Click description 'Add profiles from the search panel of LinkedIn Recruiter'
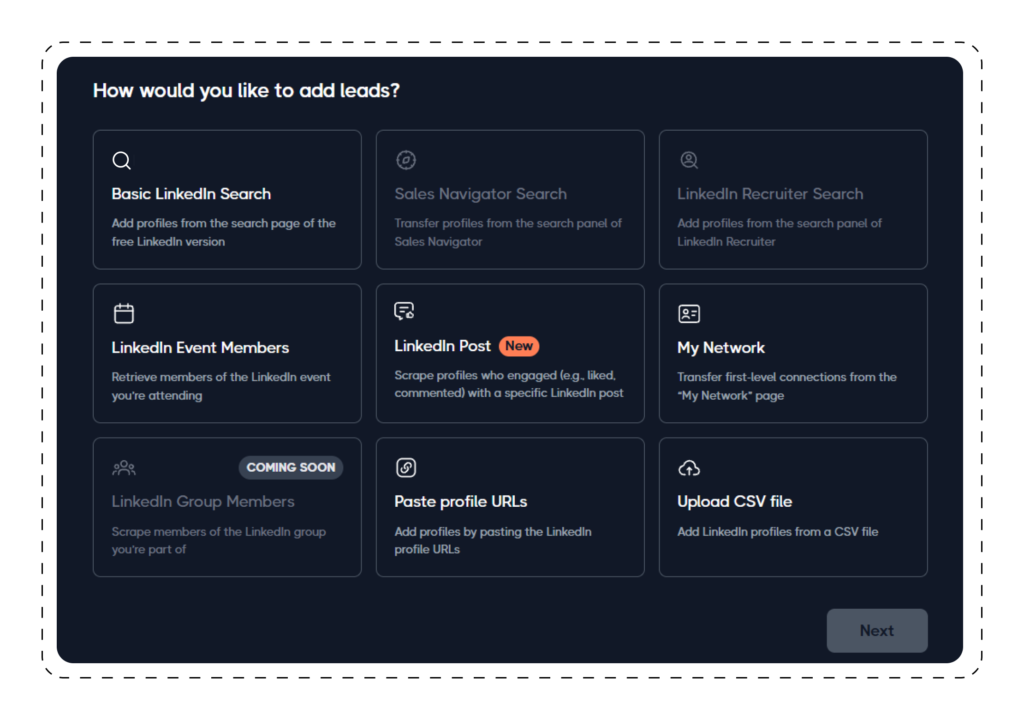Screen dimensions: 1024x720 coord(779,233)
